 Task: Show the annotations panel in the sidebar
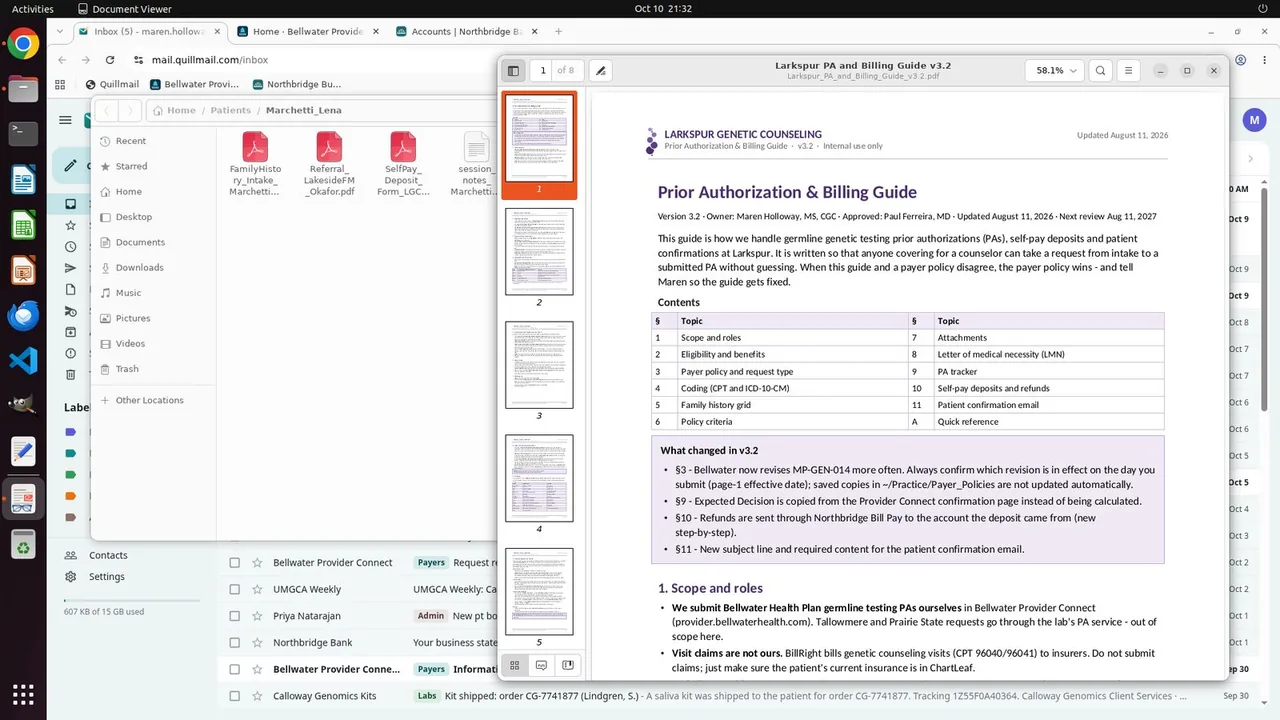tap(541, 665)
